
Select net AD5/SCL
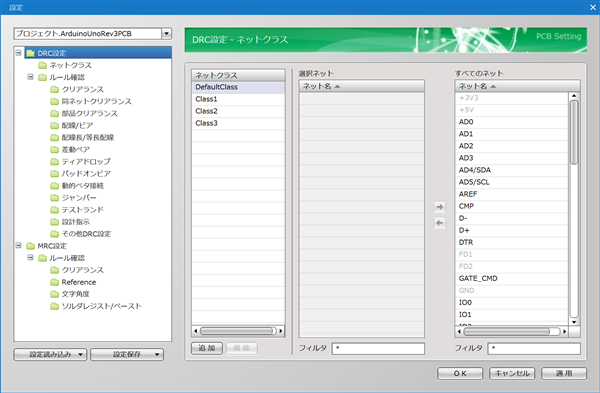[x=512, y=182]
